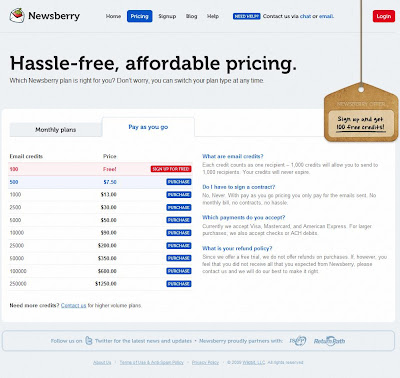Open Twitter via the bird icon

89,341
